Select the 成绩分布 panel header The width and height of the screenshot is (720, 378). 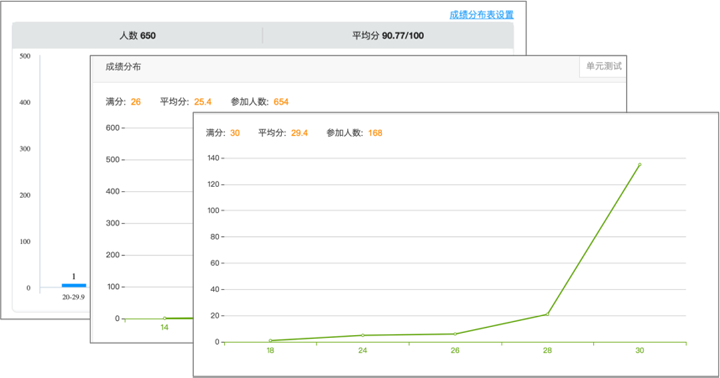(x=123, y=67)
